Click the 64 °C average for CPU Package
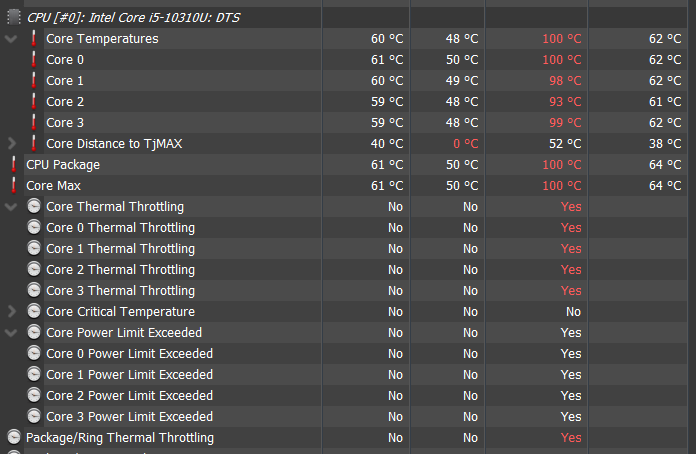This screenshot has width=696, height=454. [x=665, y=165]
